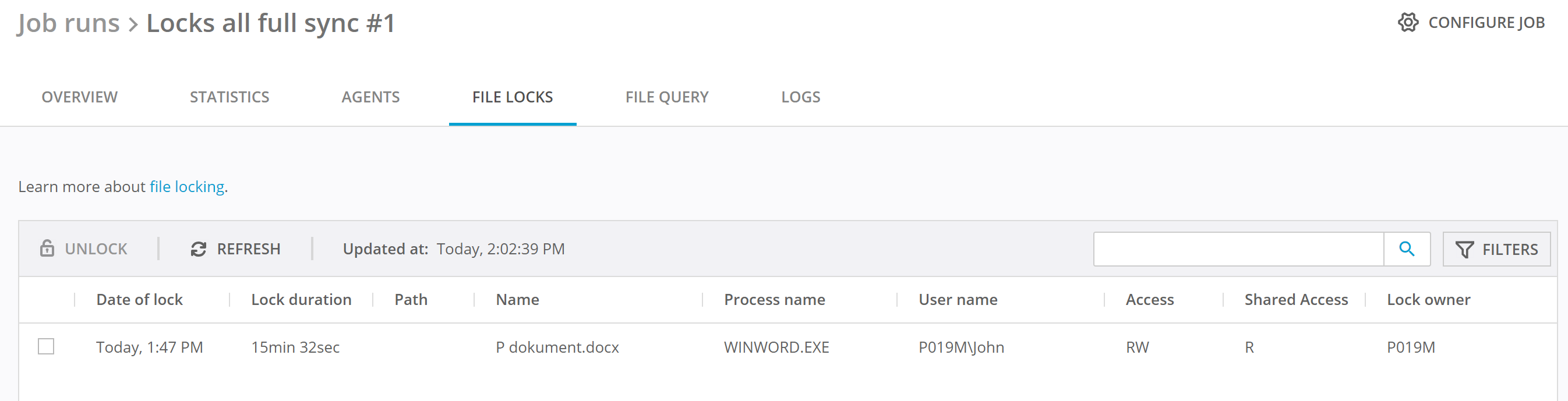Sort by Process name column header

pyautogui.click(x=774, y=299)
